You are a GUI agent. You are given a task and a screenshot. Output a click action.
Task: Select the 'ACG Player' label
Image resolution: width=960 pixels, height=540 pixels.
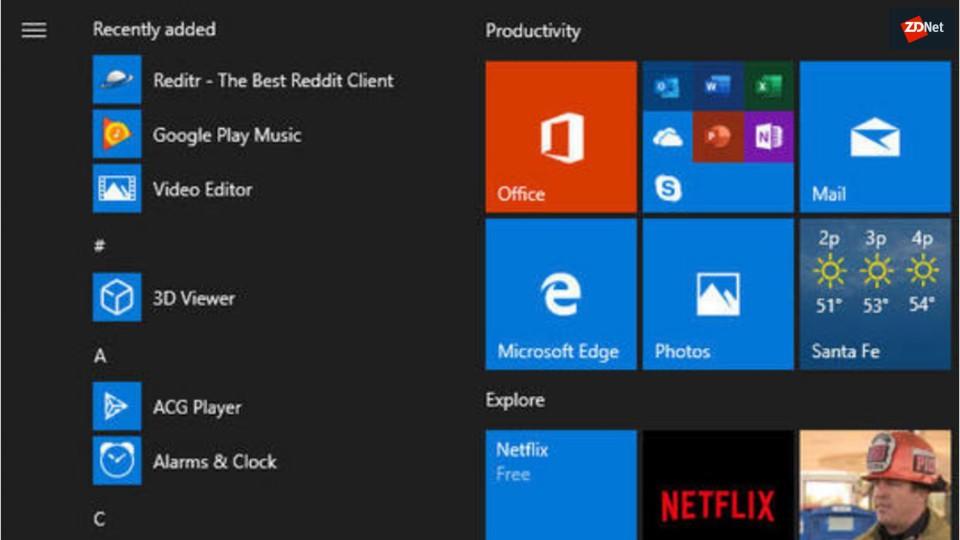coord(197,408)
